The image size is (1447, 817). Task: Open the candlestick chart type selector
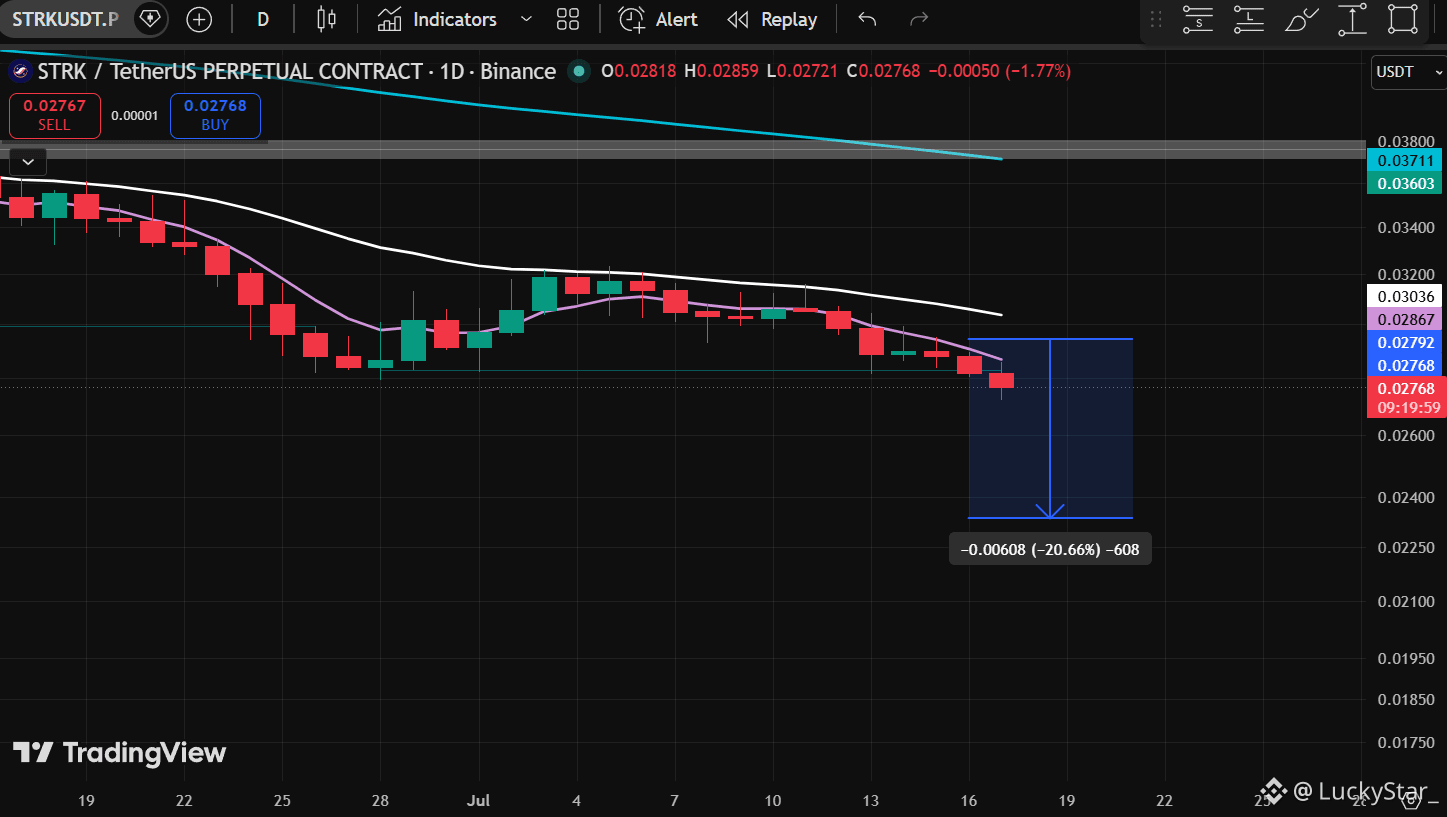pos(326,19)
